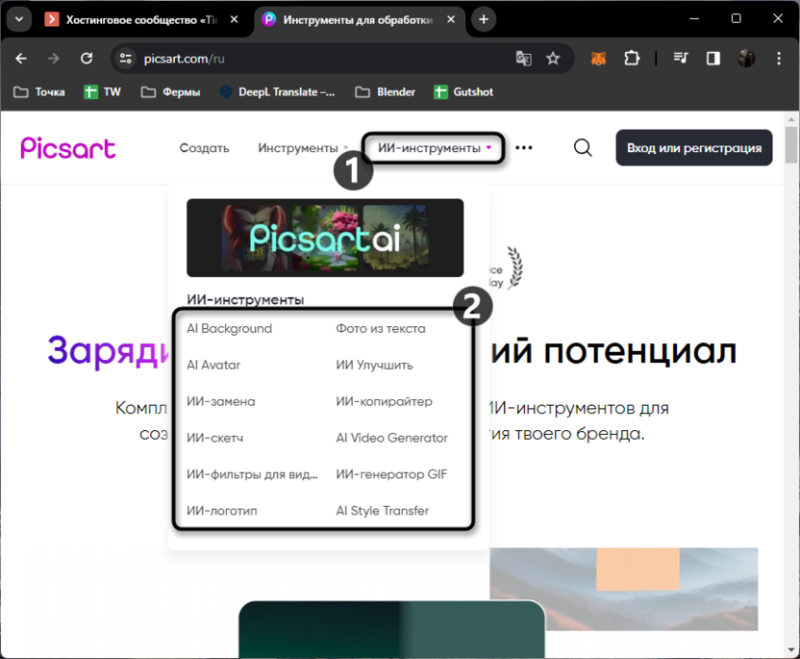
Task: Click the Picsart ai banner thumbnail
Action: pyautogui.click(x=325, y=238)
